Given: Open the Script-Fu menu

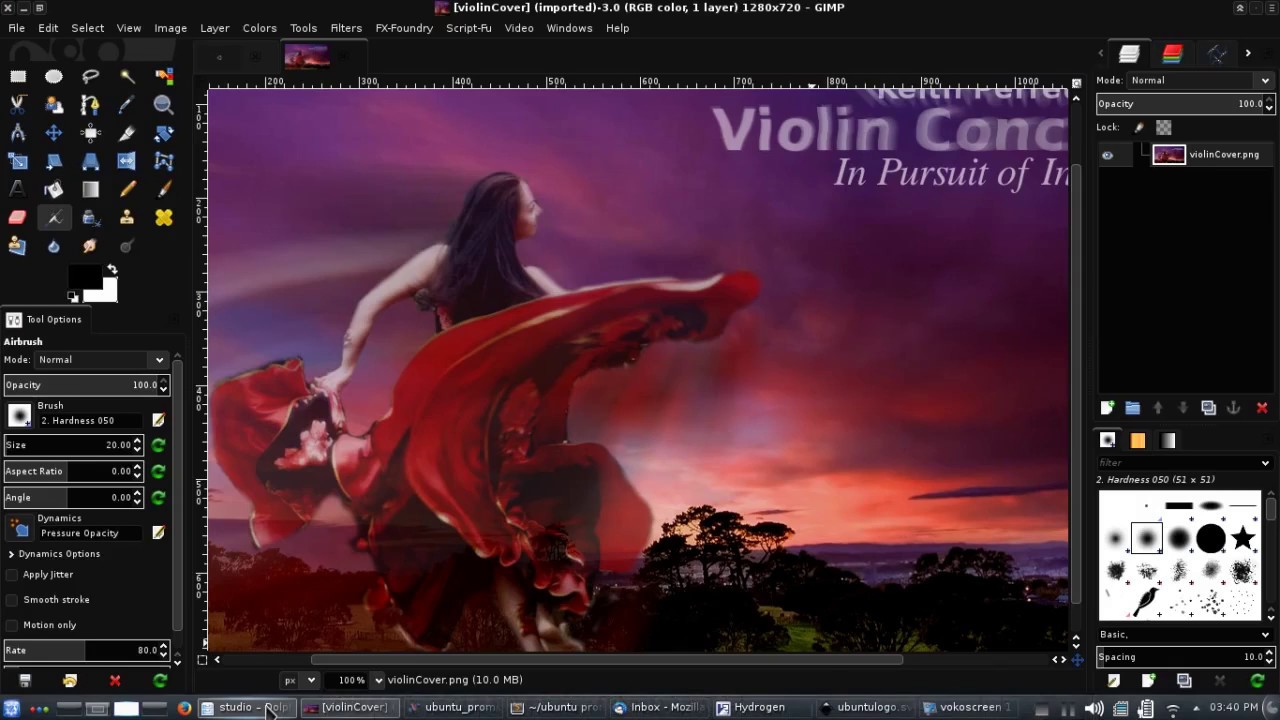Looking at the screenshot, I should (x=469, y=28).
